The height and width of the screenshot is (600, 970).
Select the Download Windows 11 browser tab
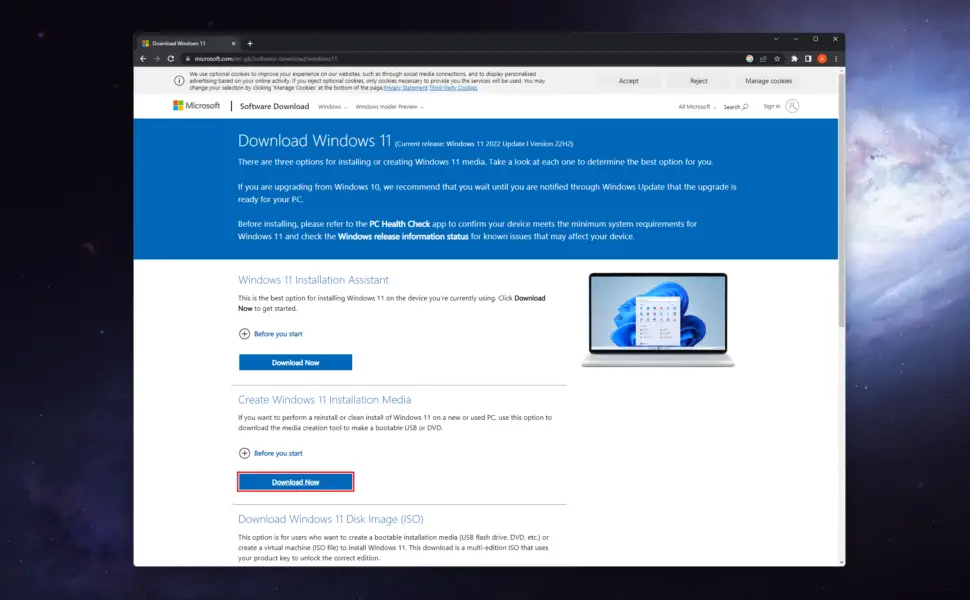point(189,43)
